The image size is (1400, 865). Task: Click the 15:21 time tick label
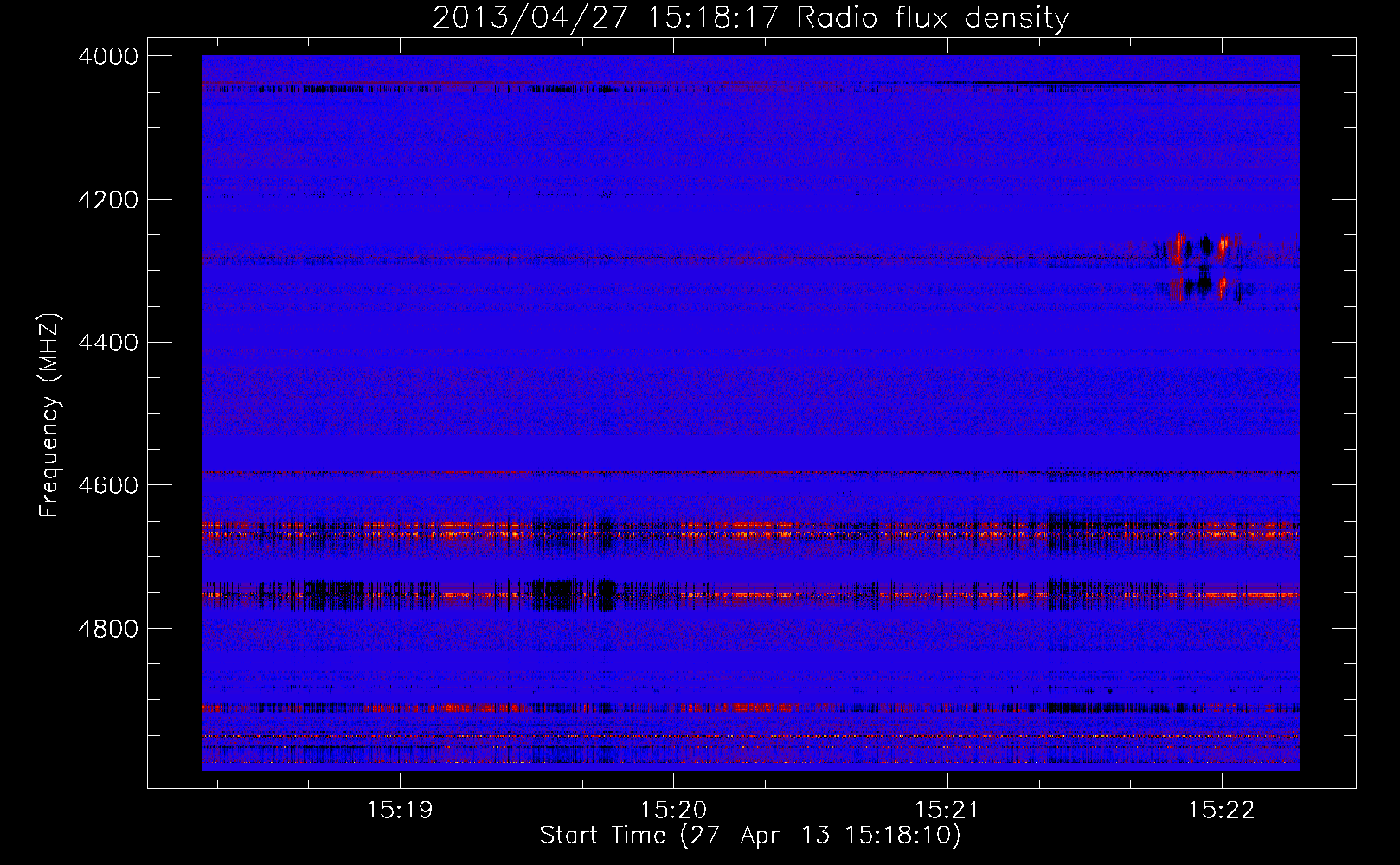(947, 811)
